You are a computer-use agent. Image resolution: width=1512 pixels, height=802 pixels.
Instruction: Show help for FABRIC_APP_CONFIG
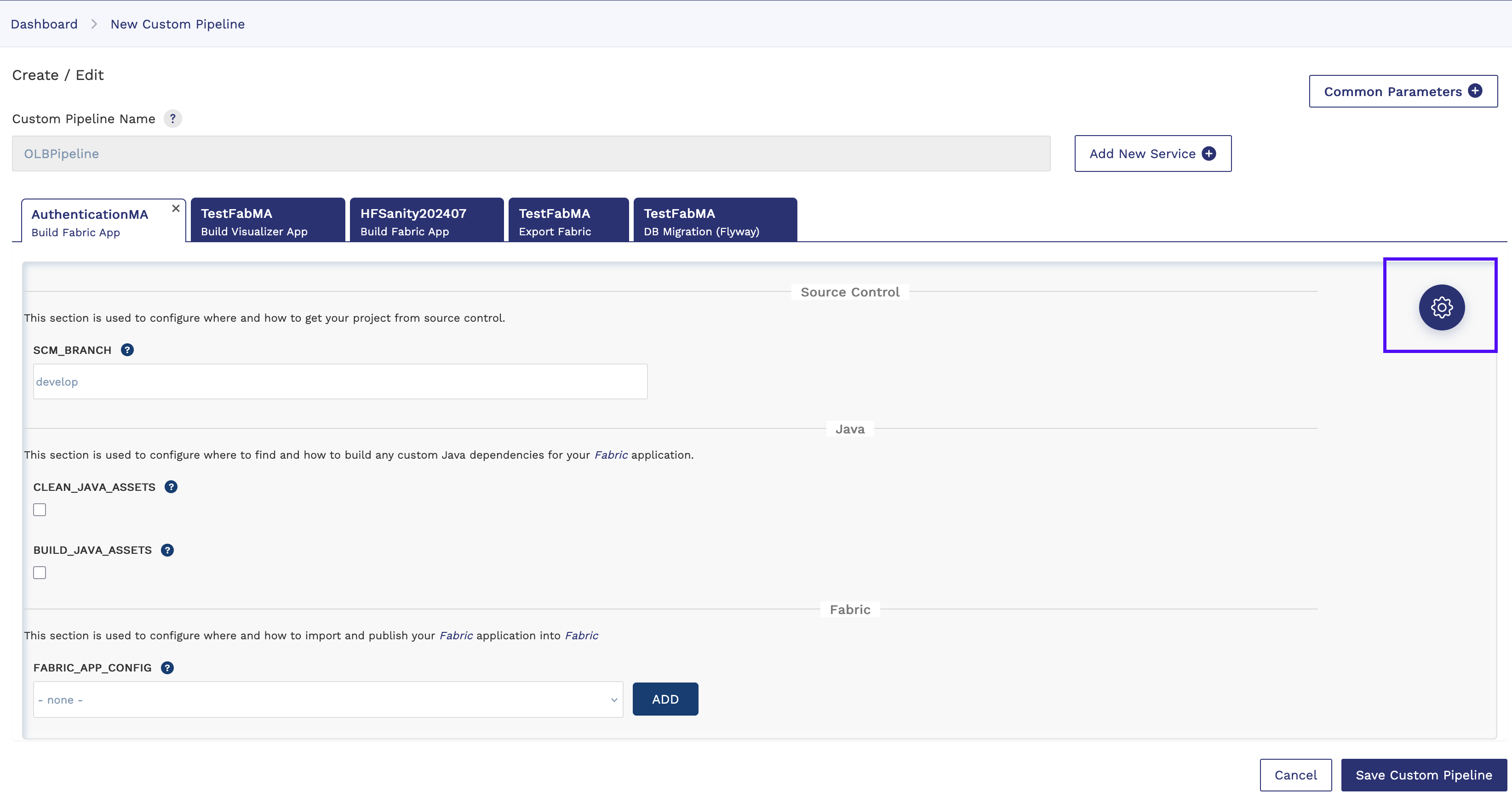click(167, 668)
